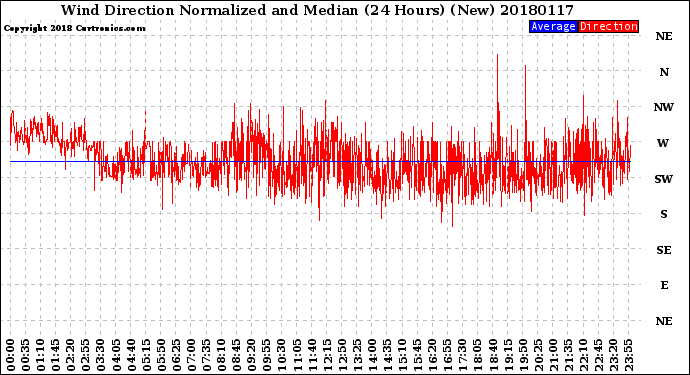Click the 01:10 time axis label
The height and width of the screenshot is (375, 690).
coord(40,355)
